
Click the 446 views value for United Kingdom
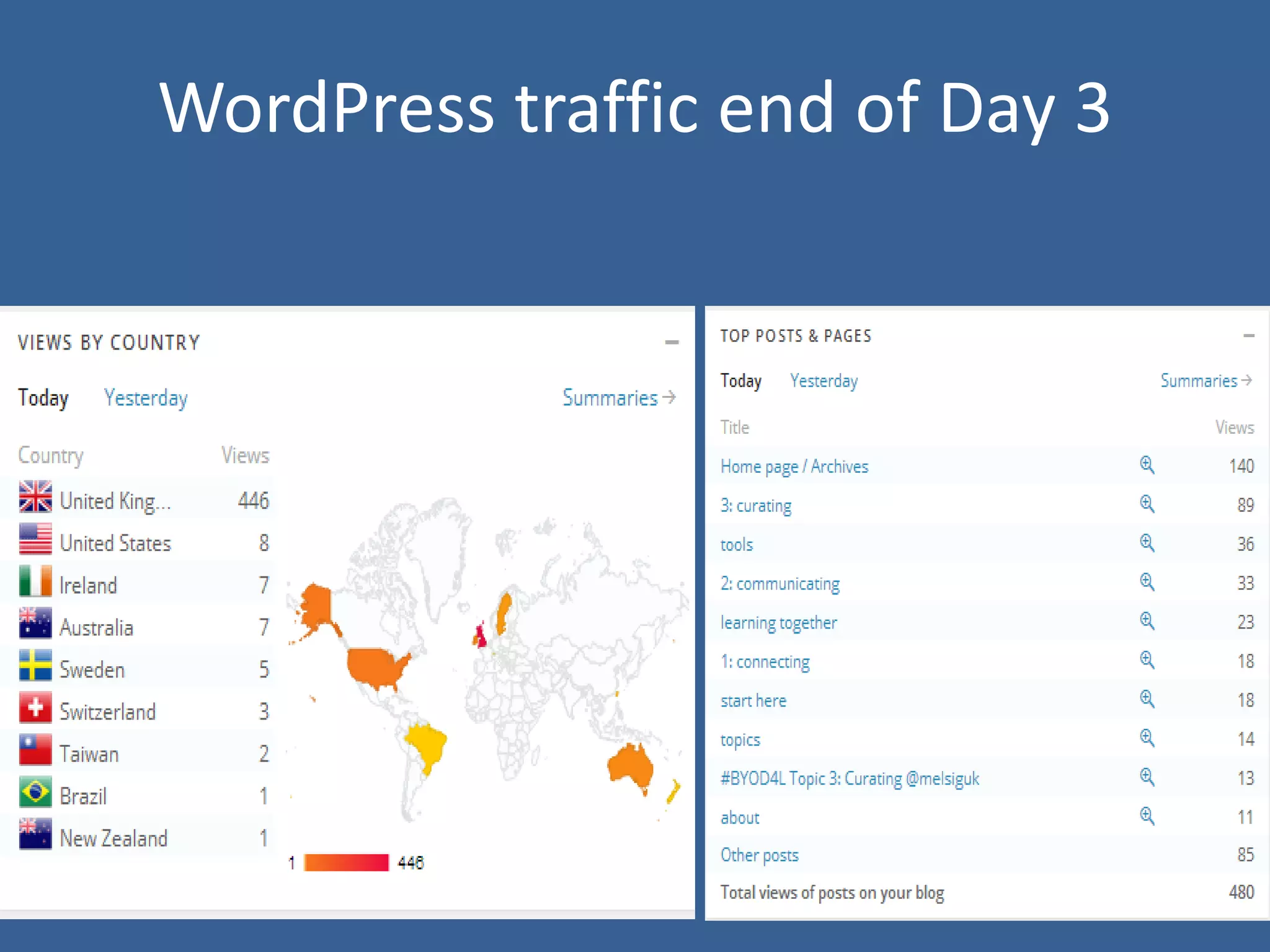(254, 501)
